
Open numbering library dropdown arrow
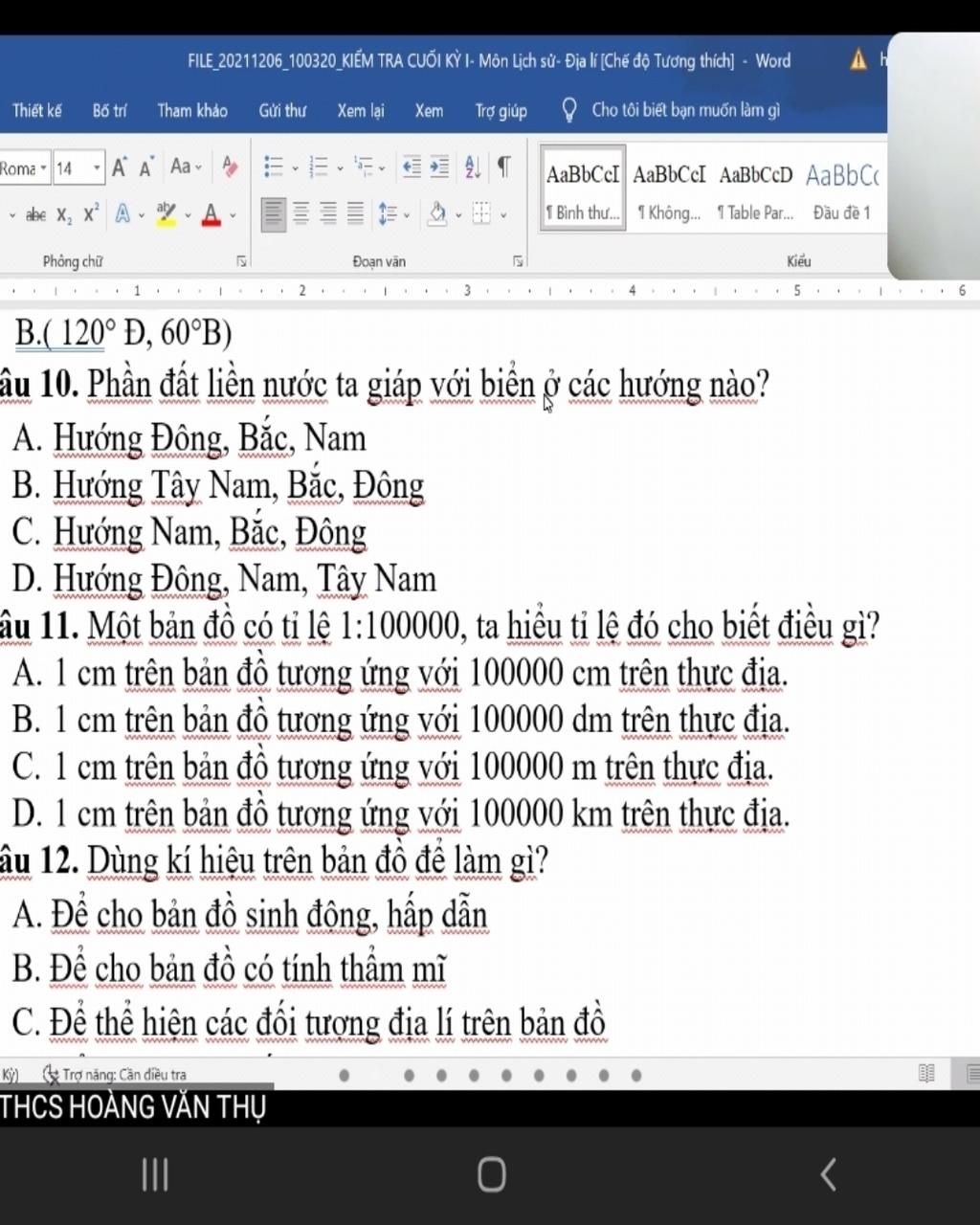[340, 169]
